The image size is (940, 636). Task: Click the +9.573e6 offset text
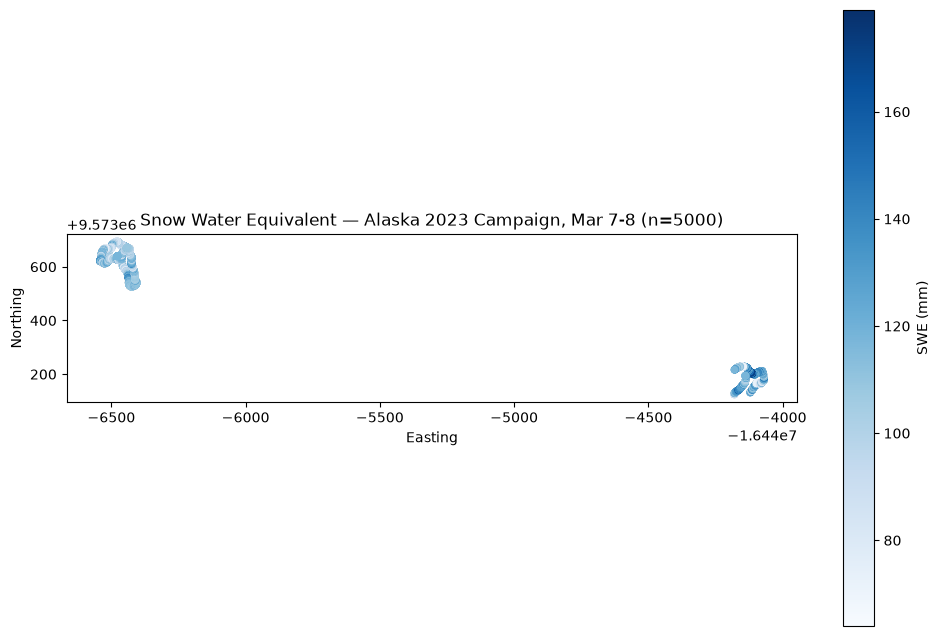[102, 225]
